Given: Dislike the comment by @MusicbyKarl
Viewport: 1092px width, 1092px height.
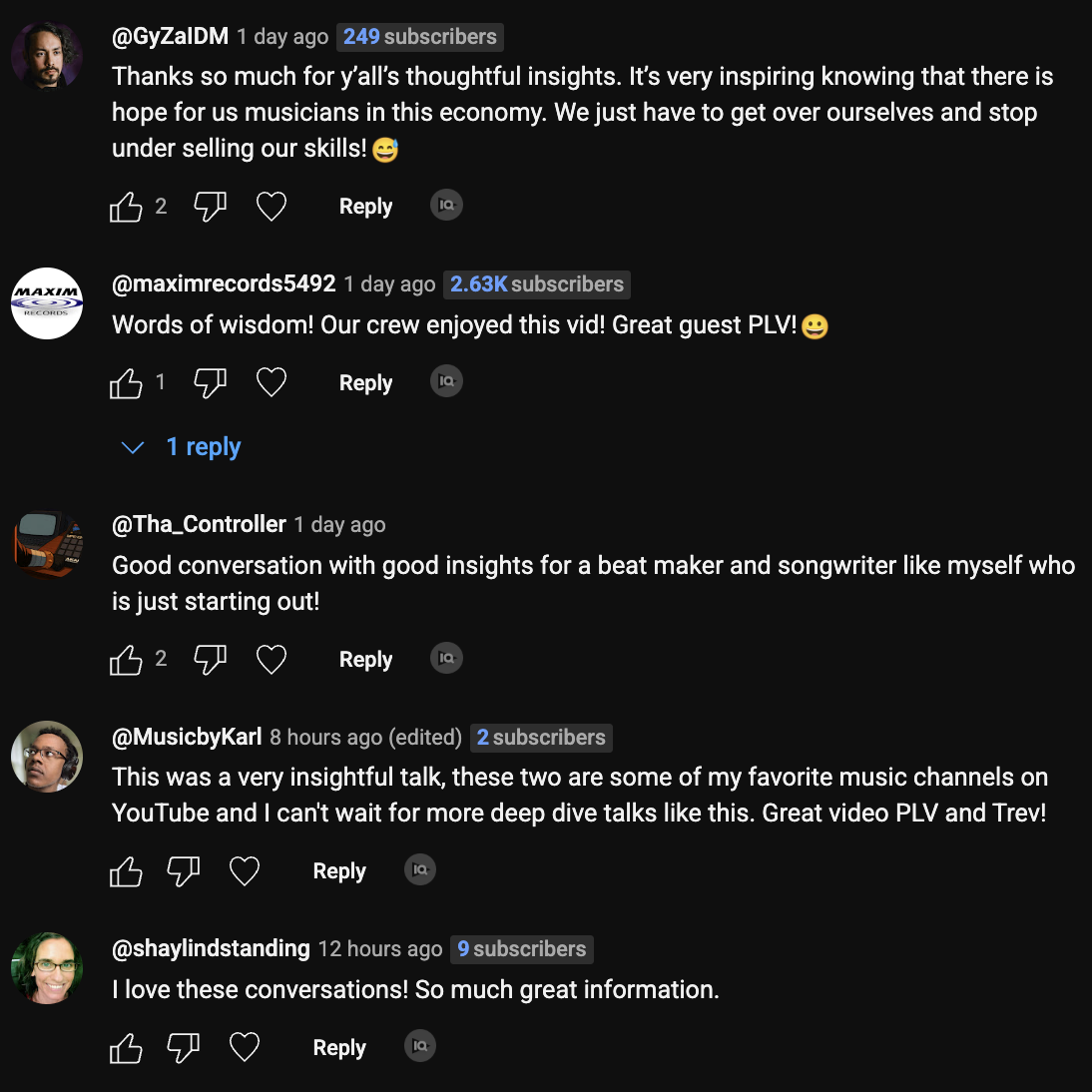Looking at the screenshot, I should (184, 871).
